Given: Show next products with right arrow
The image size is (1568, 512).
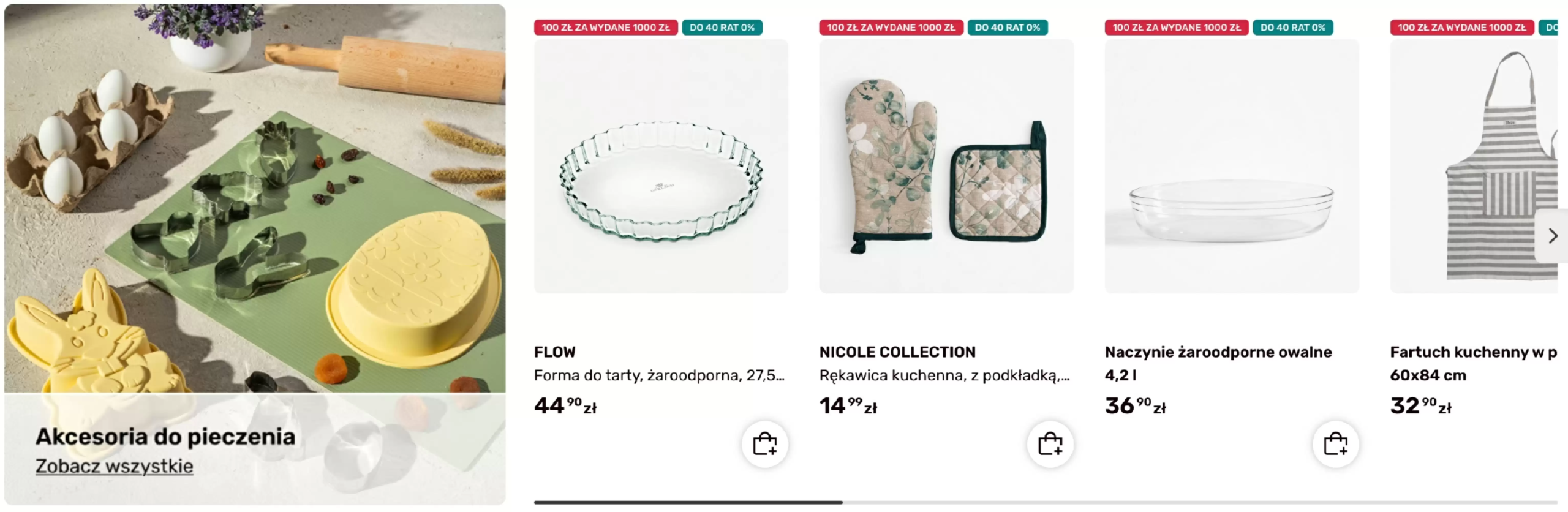Looking at the screenshot, I should pyautogui.click(x=1553, y=236).
